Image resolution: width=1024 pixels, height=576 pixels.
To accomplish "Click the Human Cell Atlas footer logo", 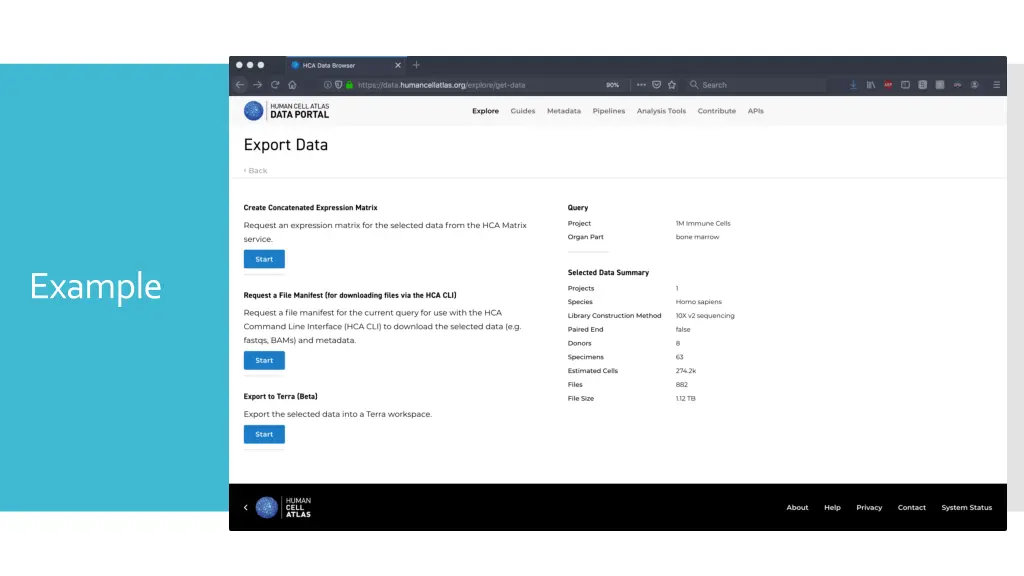I will (x=284, y=507).
